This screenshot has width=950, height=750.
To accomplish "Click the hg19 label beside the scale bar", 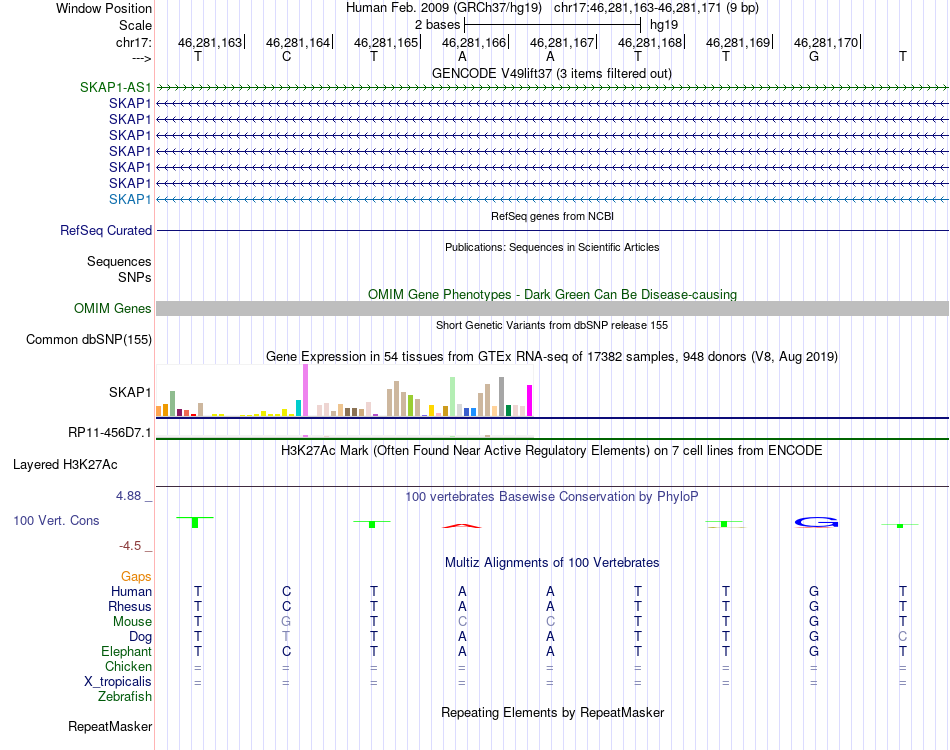I will point(664,25).
